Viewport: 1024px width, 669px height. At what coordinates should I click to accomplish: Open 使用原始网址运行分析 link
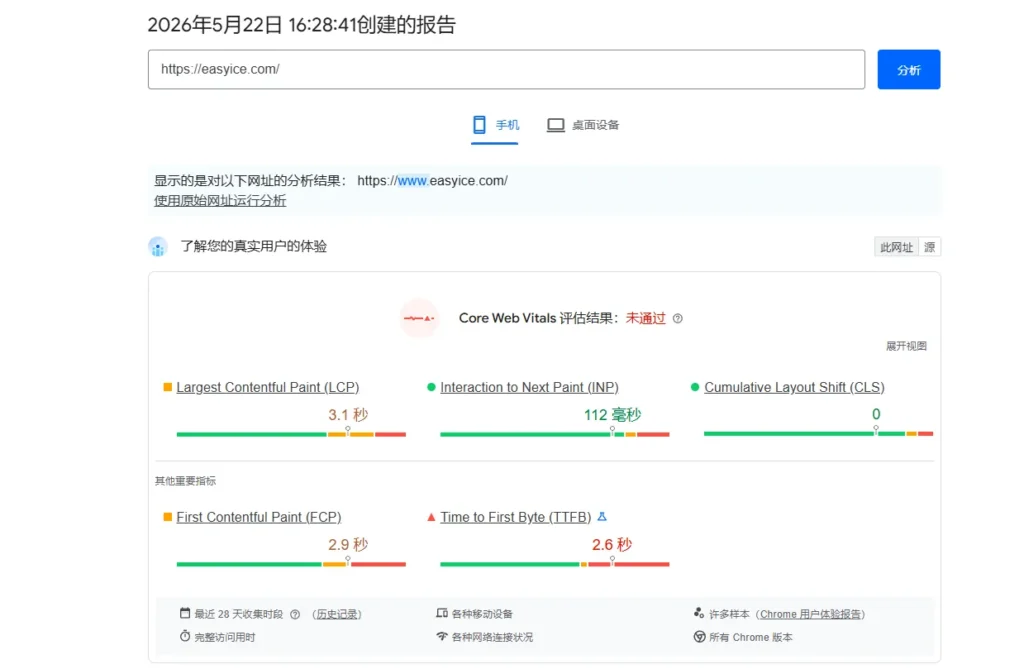219,201
